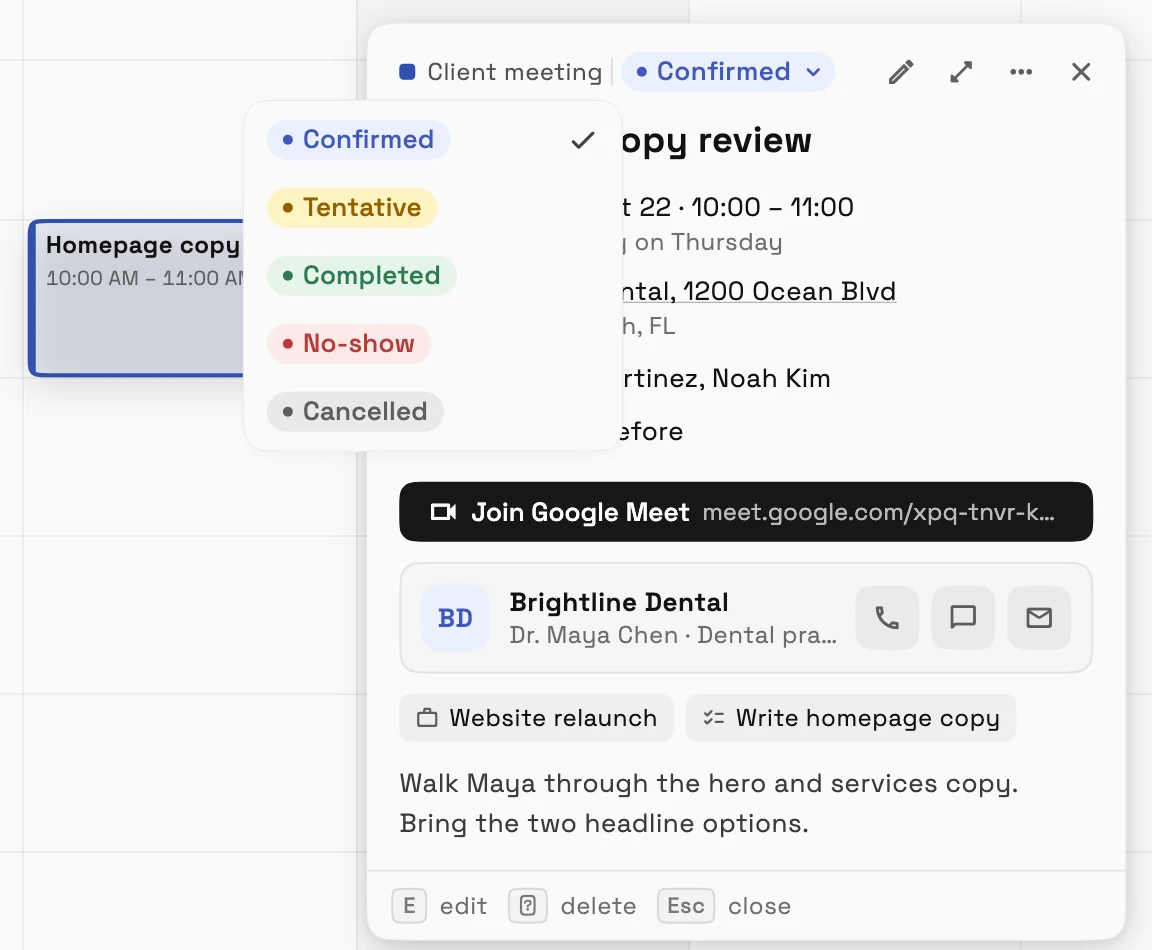The image size is (1152, 950).
Task: Message Brightline Dental using the chat icon
Action: tap(962, 617)
